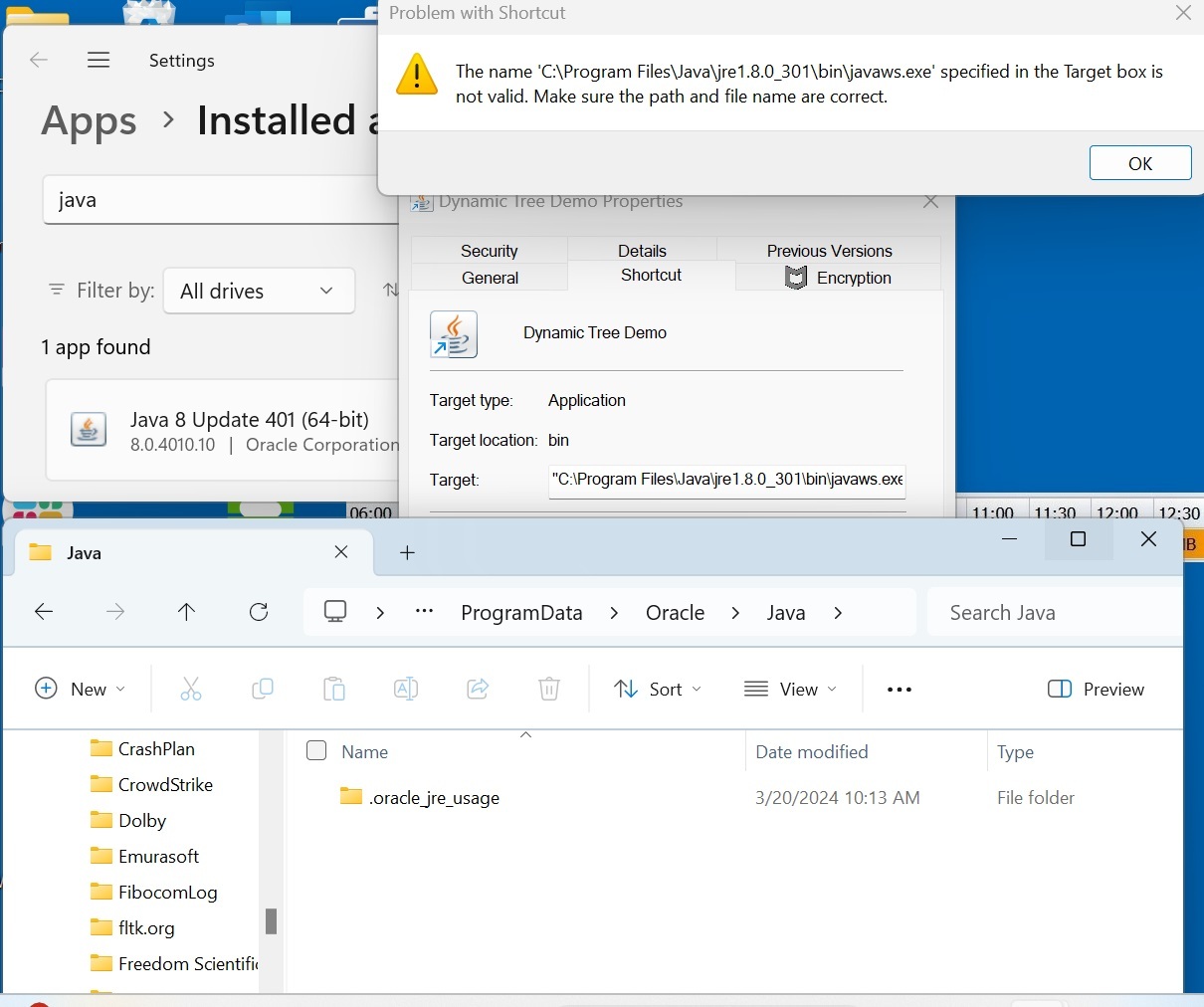Open the New item dropdown
Screen dimensions: 1204x1007
point(81,689)
